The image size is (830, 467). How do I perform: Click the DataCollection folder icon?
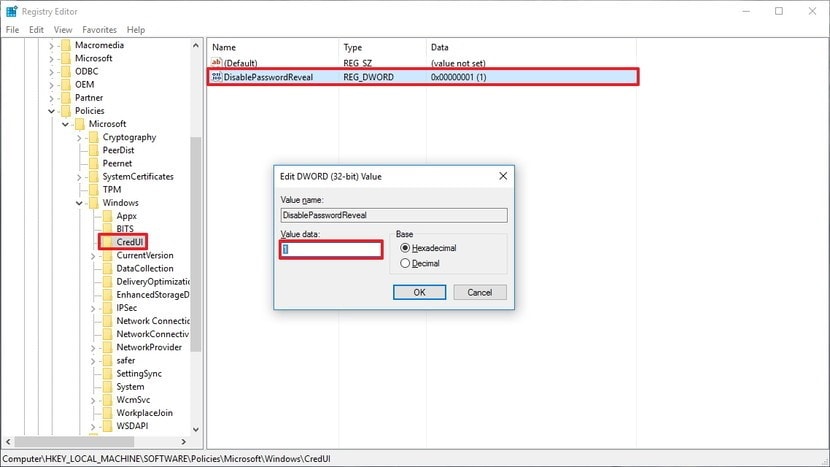click(107, 268)
